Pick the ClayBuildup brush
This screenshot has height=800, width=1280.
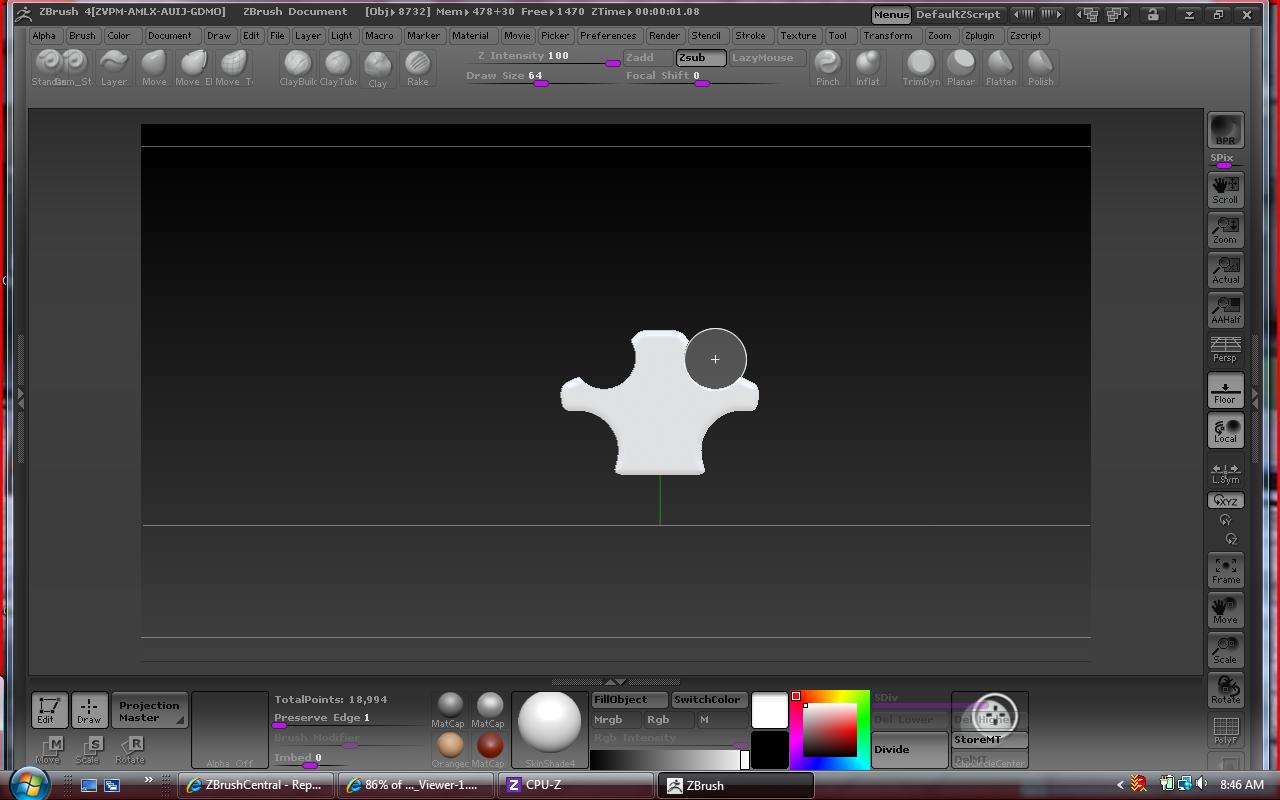(x=298, y=67)
